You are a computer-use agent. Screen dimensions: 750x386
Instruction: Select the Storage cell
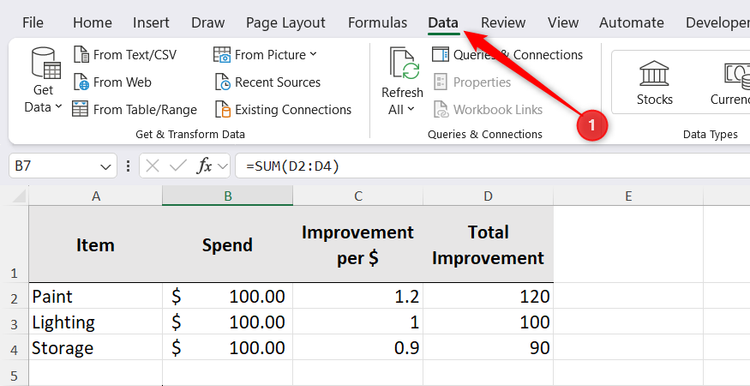(96, 347)
